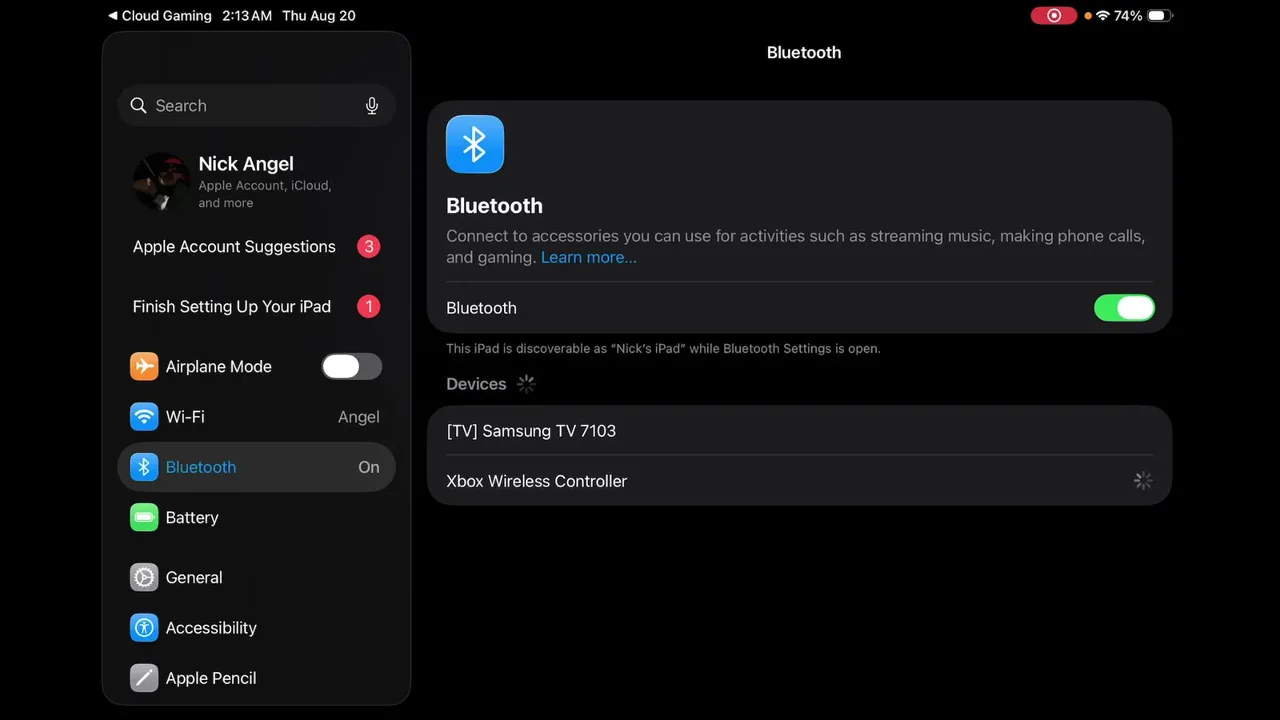Tap the red badge on Finish Setting Up
1280x720 pixels.
(369, 307)
